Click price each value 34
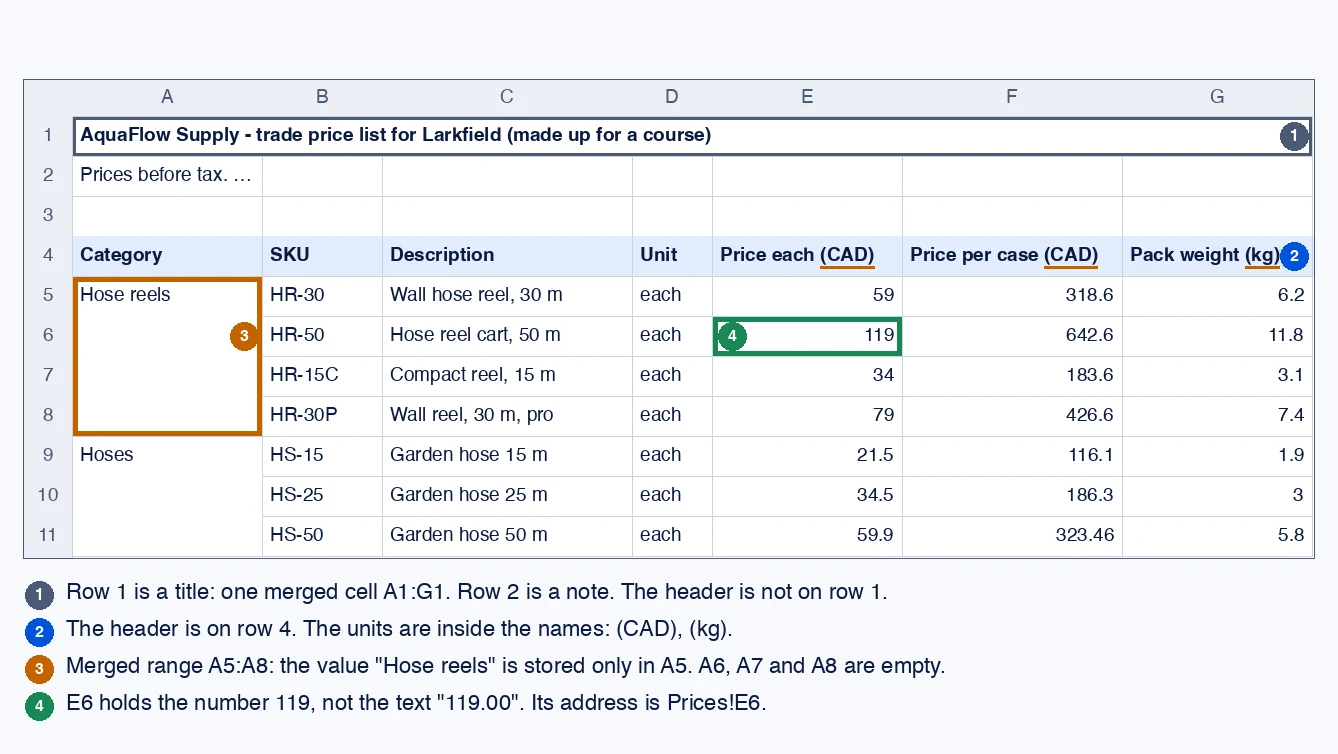1338x754 pixels. pos(807,376)
